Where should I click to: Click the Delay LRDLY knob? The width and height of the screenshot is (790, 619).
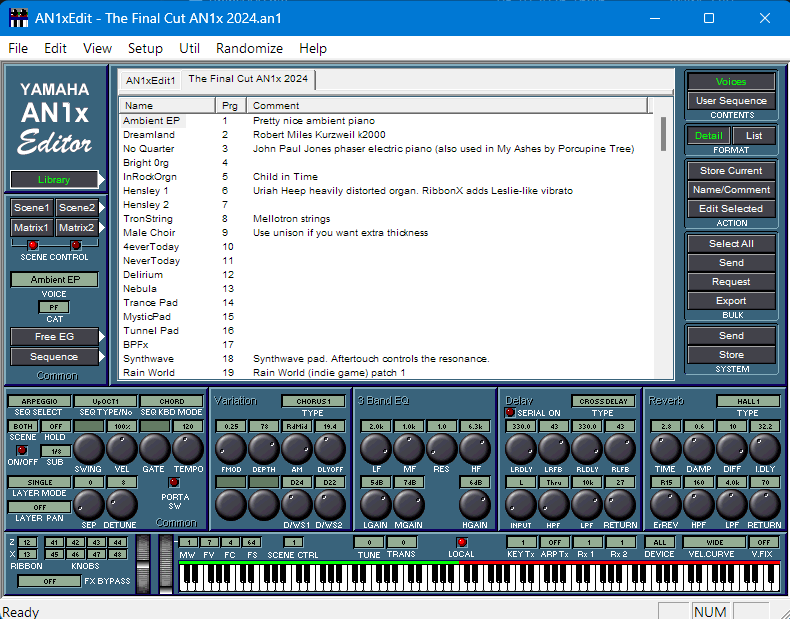click(x=520, y=448)
